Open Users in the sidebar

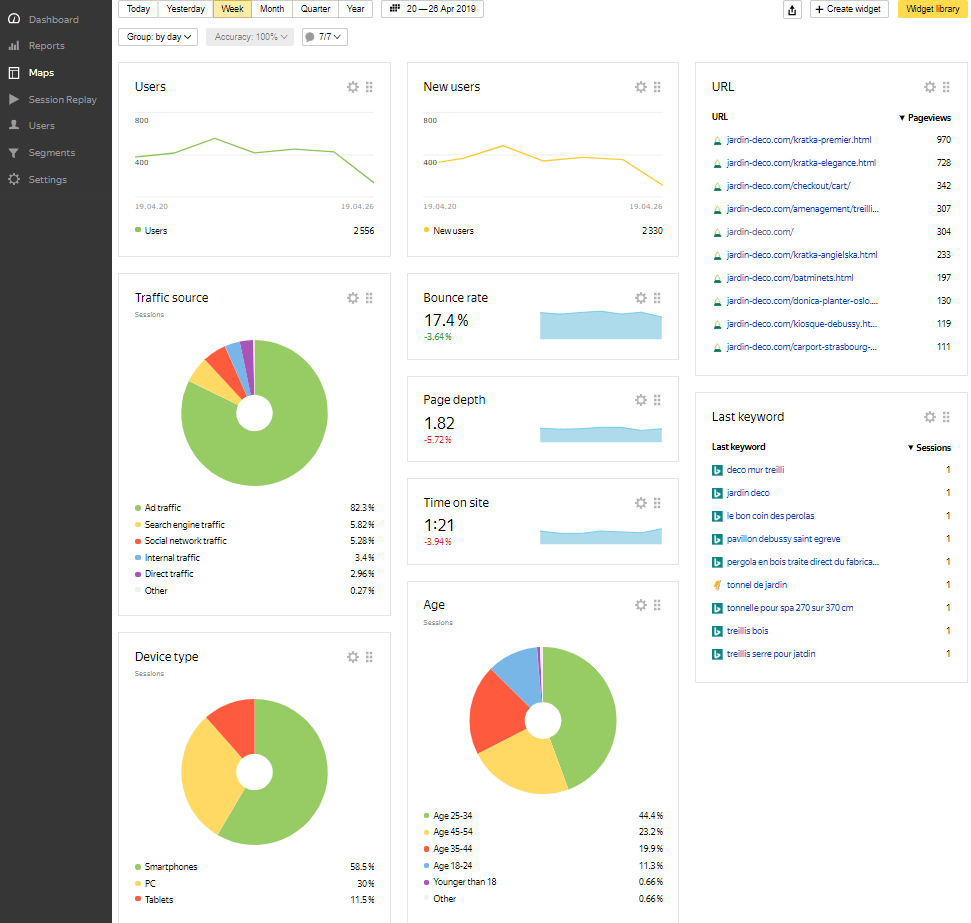(41, 126)
